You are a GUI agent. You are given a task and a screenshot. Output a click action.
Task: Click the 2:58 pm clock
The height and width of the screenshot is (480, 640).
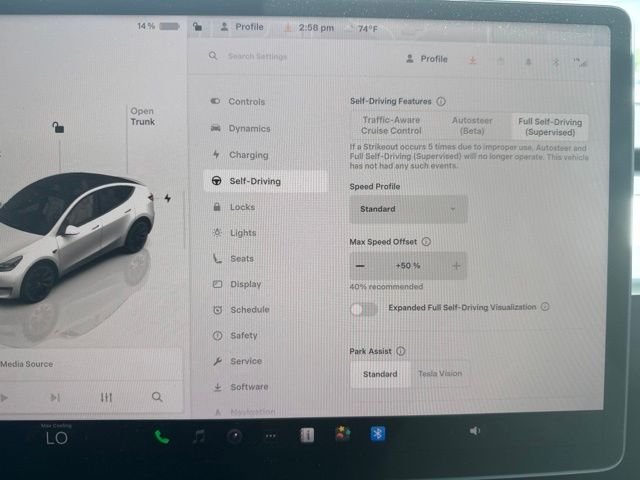[316, 28]
